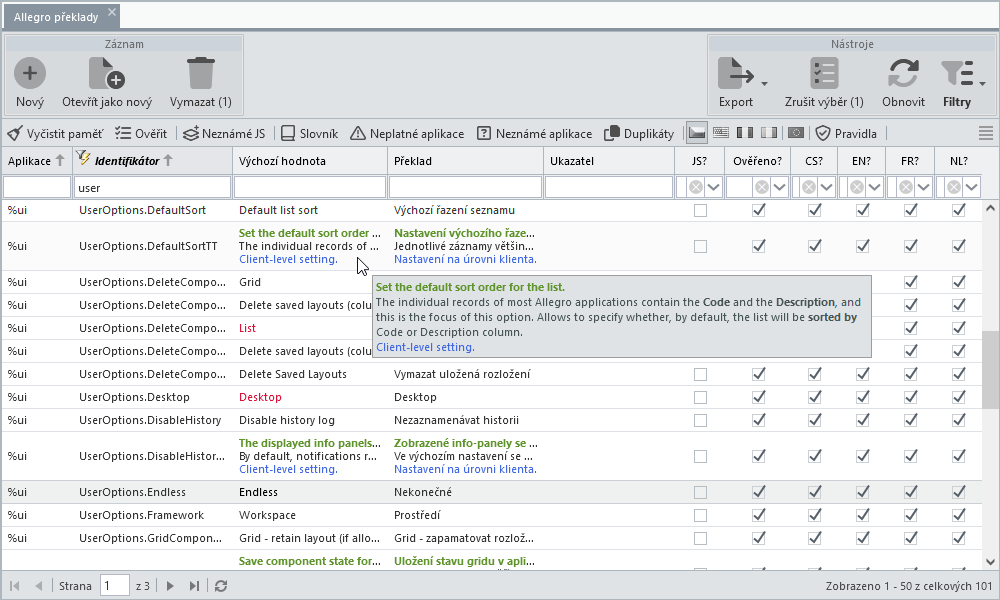Toggle Ověřeno? checkbox for UserOptions.DefaultSortTT
The image size is (1000, 600).
tap(758, 246)
